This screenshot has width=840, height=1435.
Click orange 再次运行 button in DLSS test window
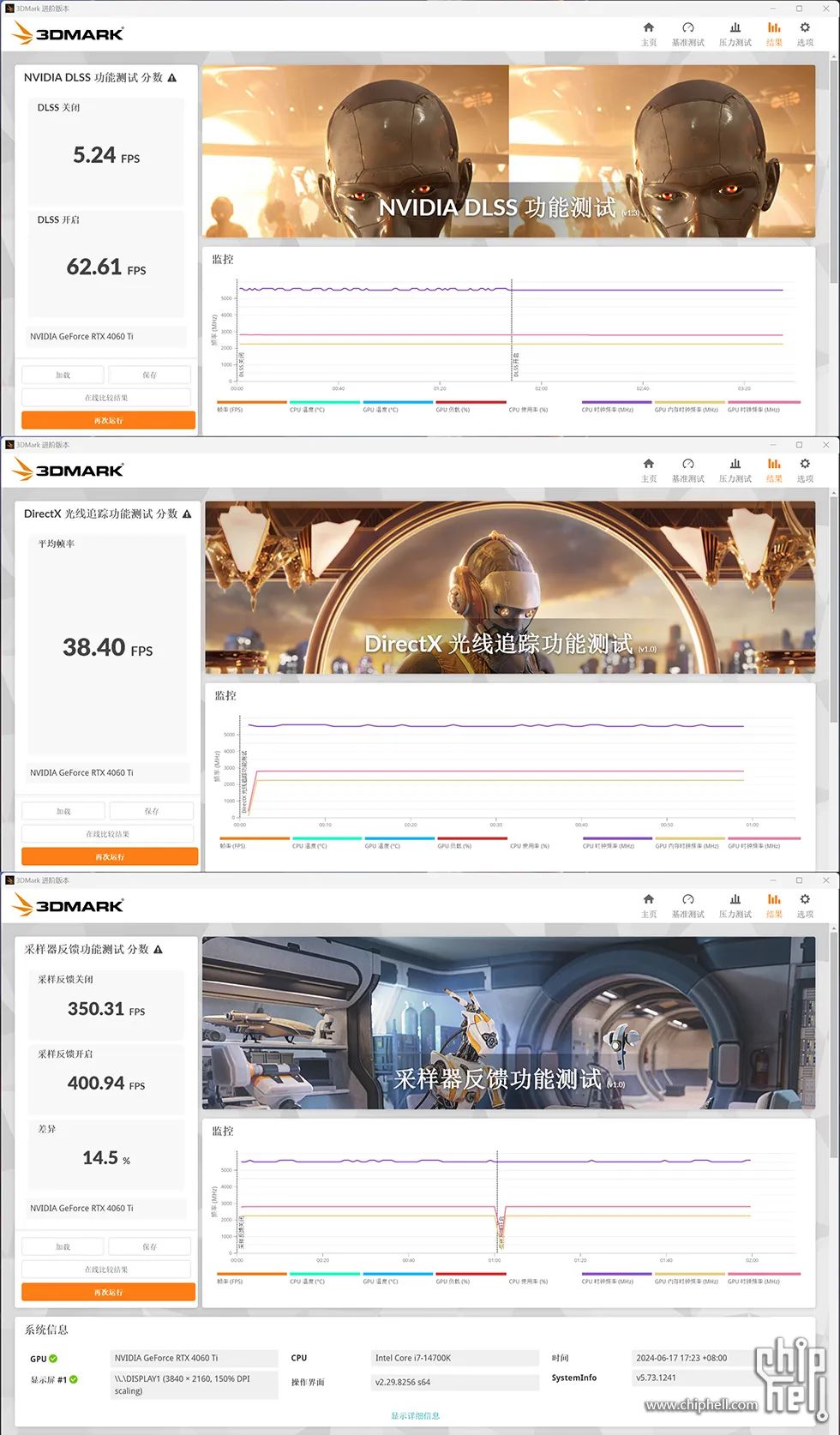point(108,420)
